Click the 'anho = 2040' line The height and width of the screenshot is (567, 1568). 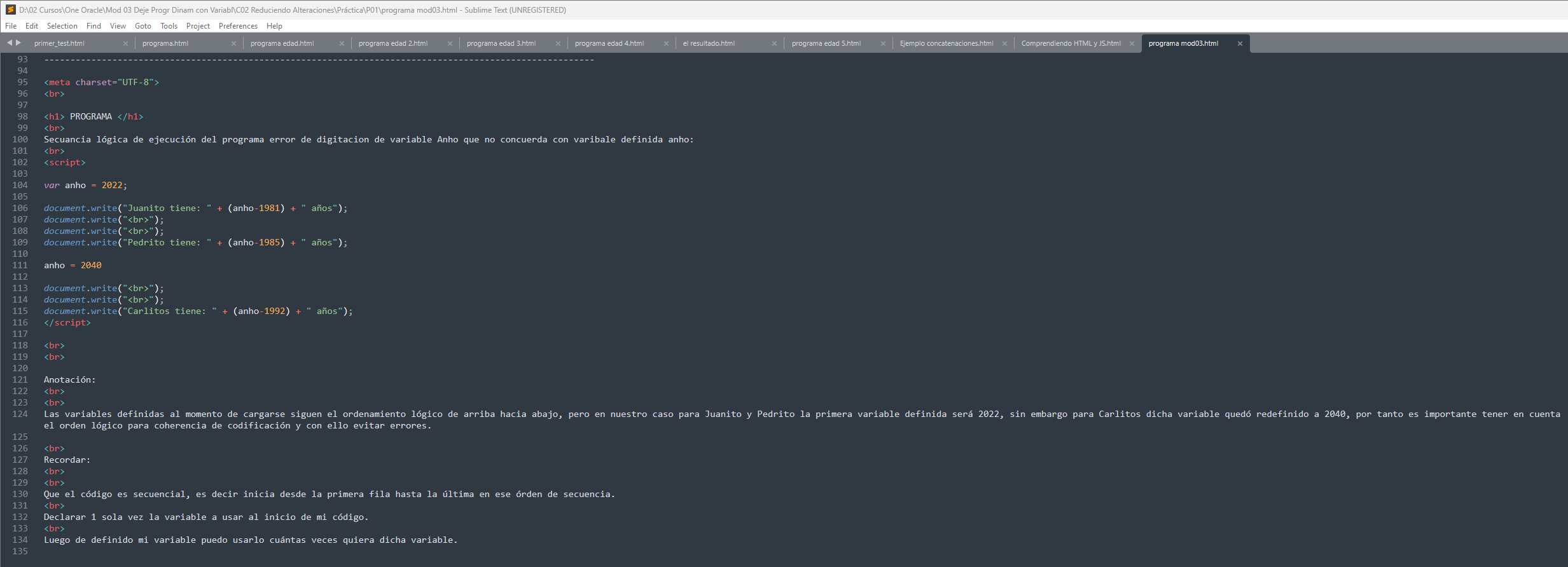pyautogui.click(x=73, y=265)
